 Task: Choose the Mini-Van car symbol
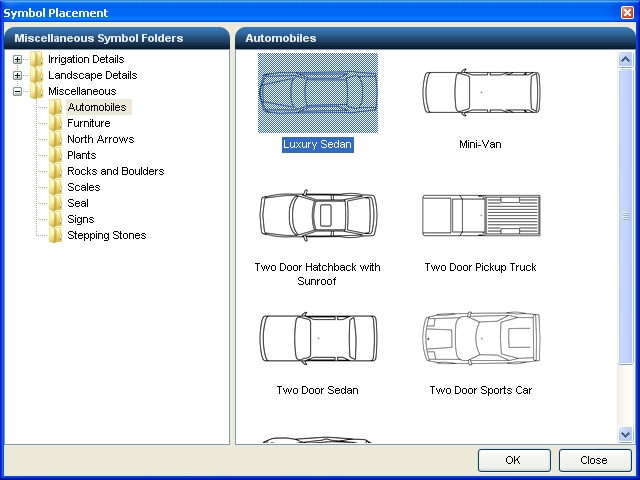point(480,93)
